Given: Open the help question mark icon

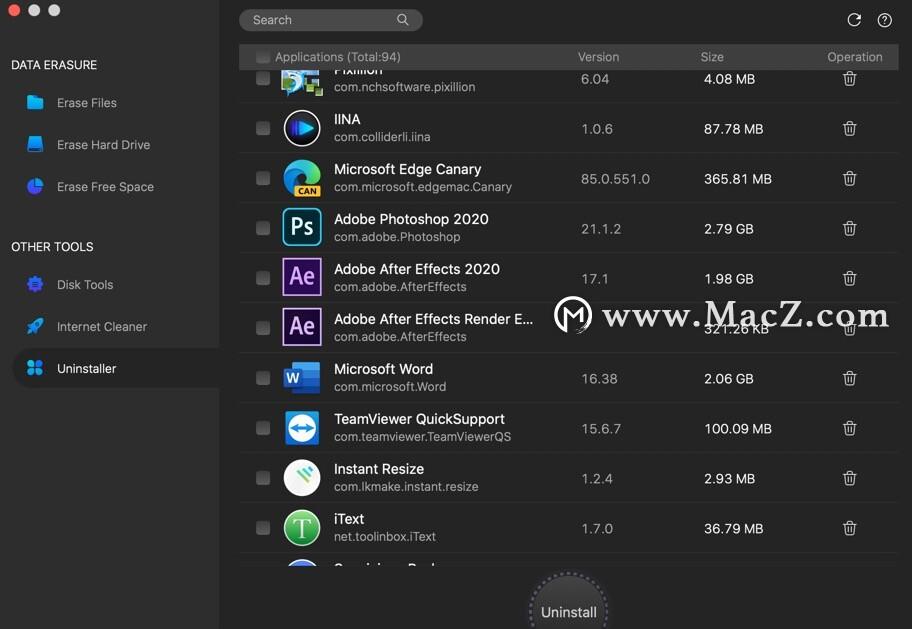Looking at the screenshot, I should [x=884, y=20].
